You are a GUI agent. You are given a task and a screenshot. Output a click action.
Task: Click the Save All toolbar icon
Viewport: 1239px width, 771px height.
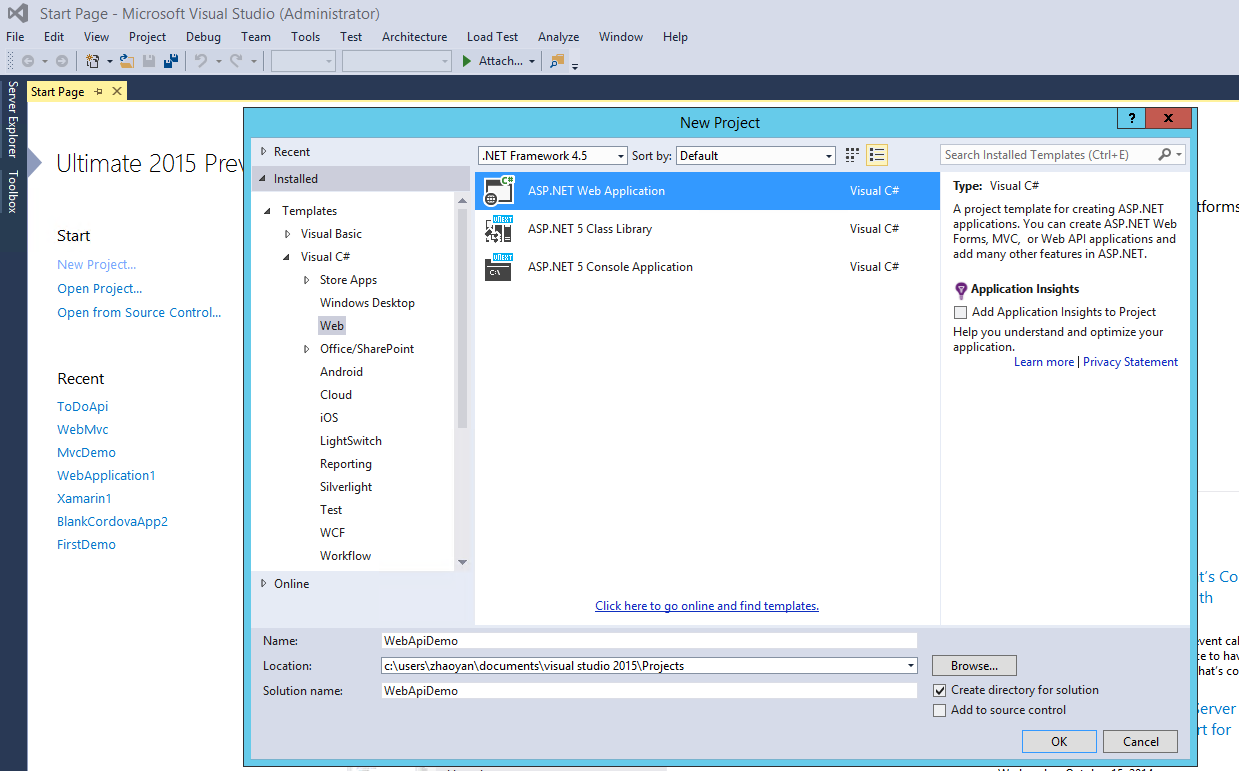coord(171,61)
